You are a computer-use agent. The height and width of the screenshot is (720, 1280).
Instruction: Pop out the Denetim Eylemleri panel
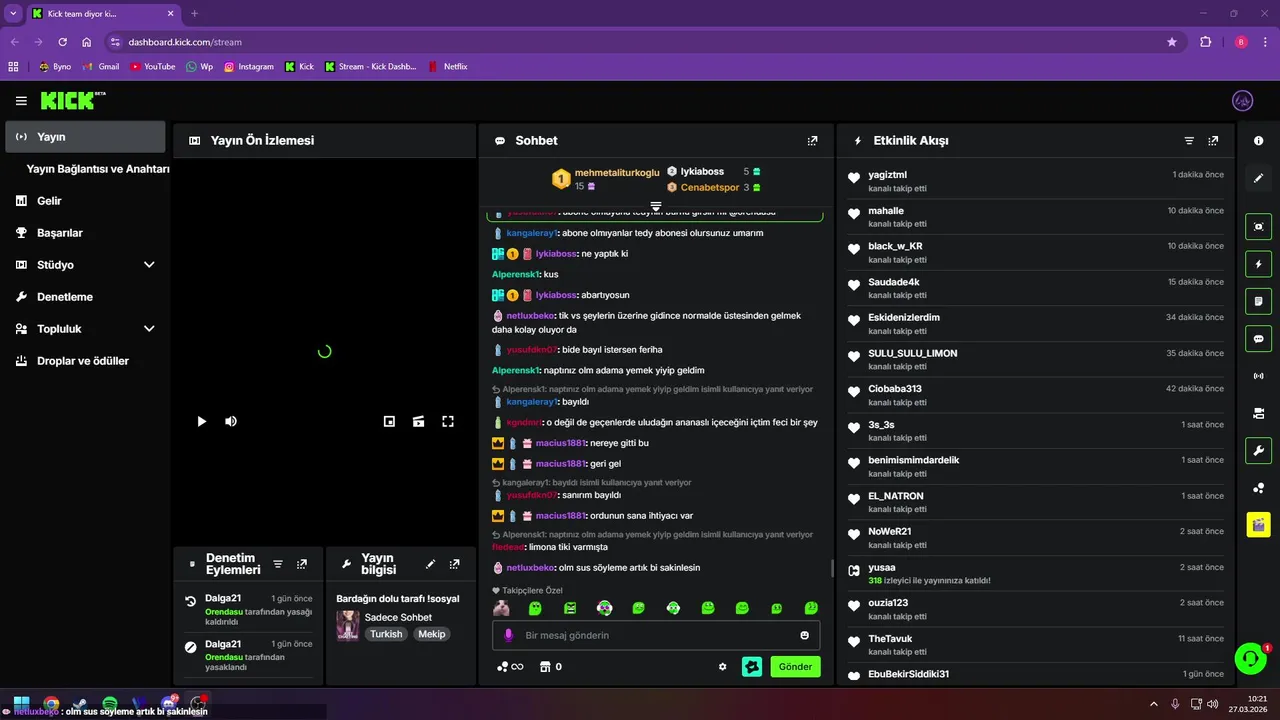coord(302,564)
